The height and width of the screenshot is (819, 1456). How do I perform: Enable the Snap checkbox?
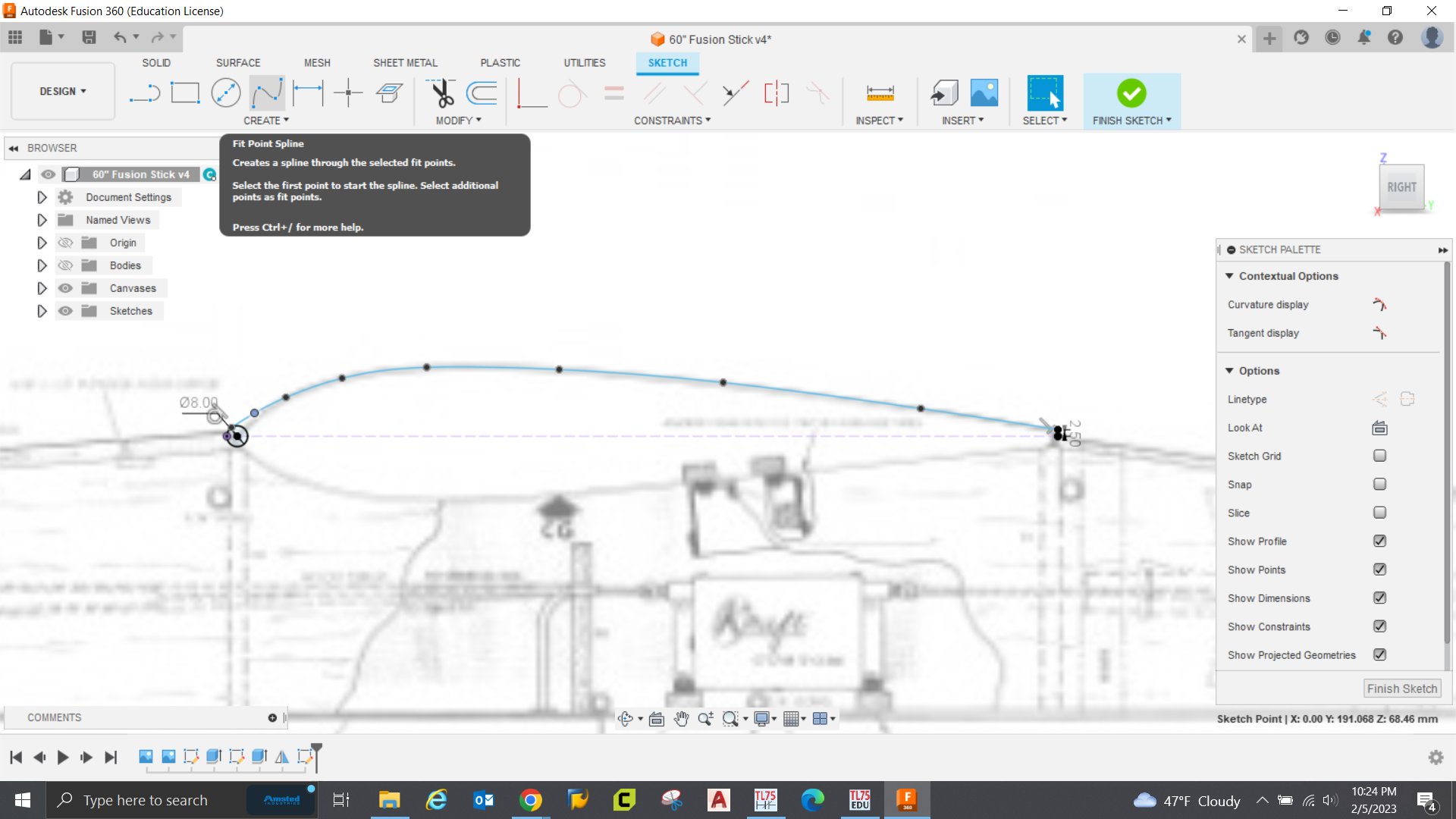point(1379,485)
